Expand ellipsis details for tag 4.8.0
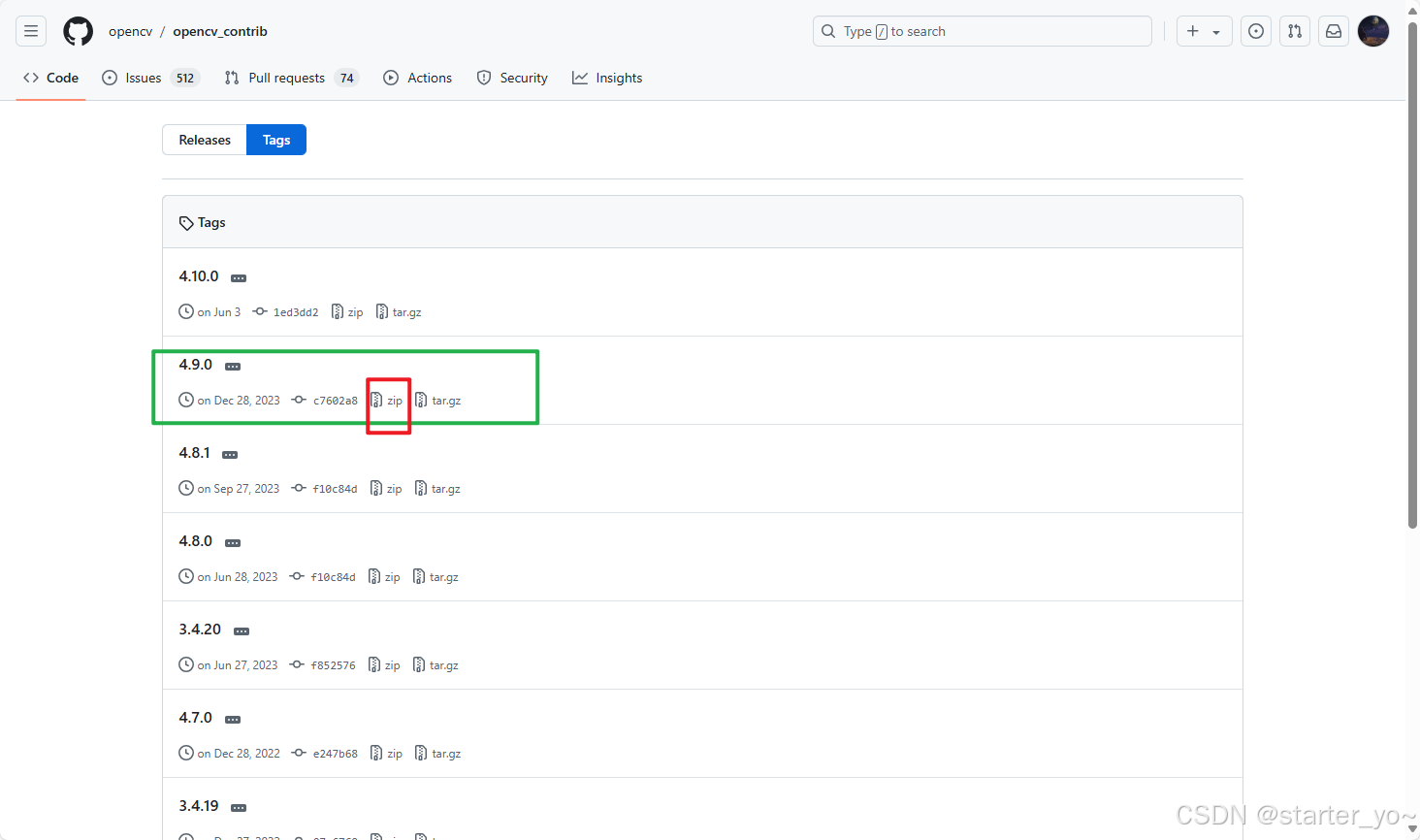 [233, 543]
